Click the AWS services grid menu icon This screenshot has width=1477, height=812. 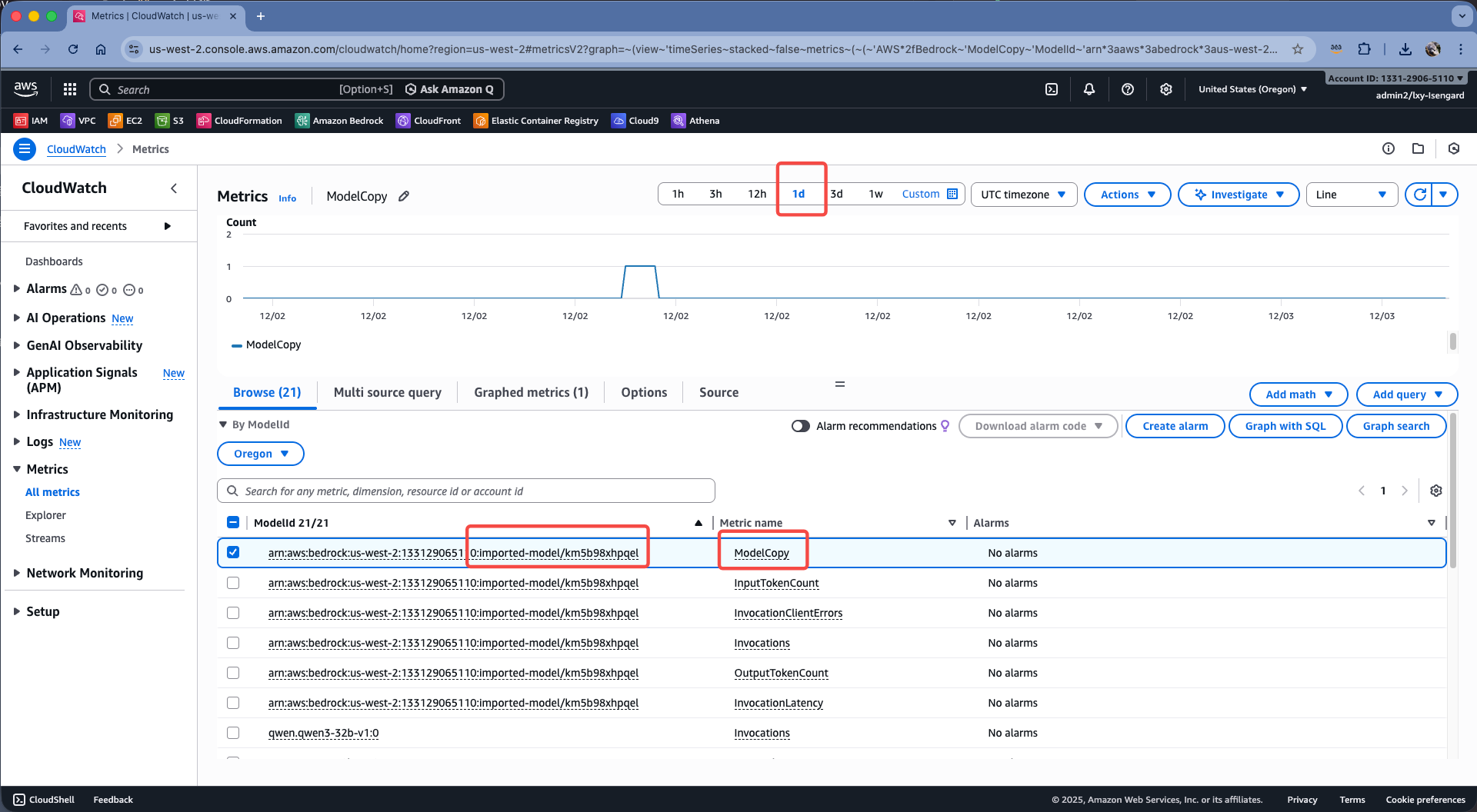tap(70, 89)
